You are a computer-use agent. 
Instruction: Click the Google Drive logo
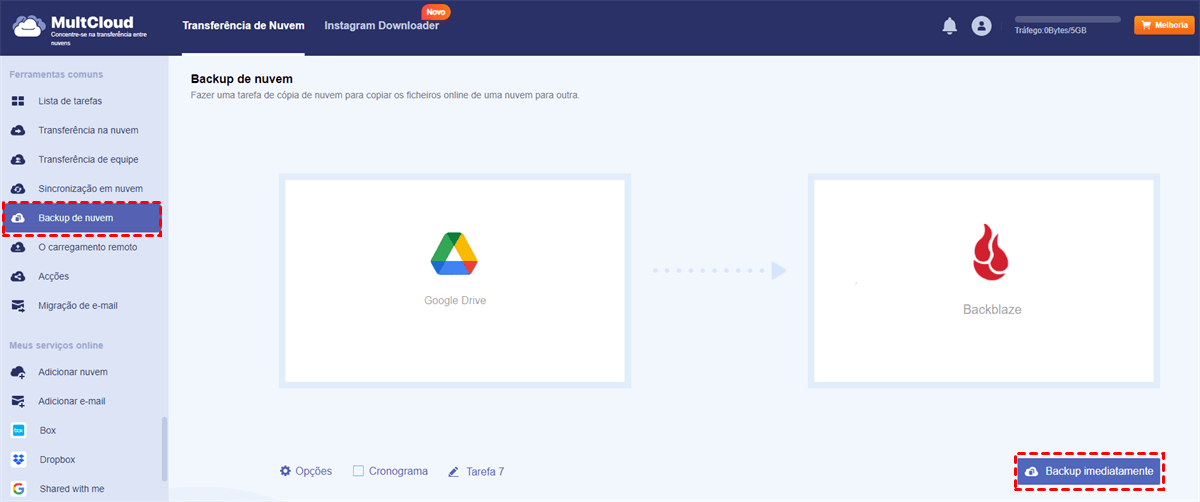tap(454, 253)
